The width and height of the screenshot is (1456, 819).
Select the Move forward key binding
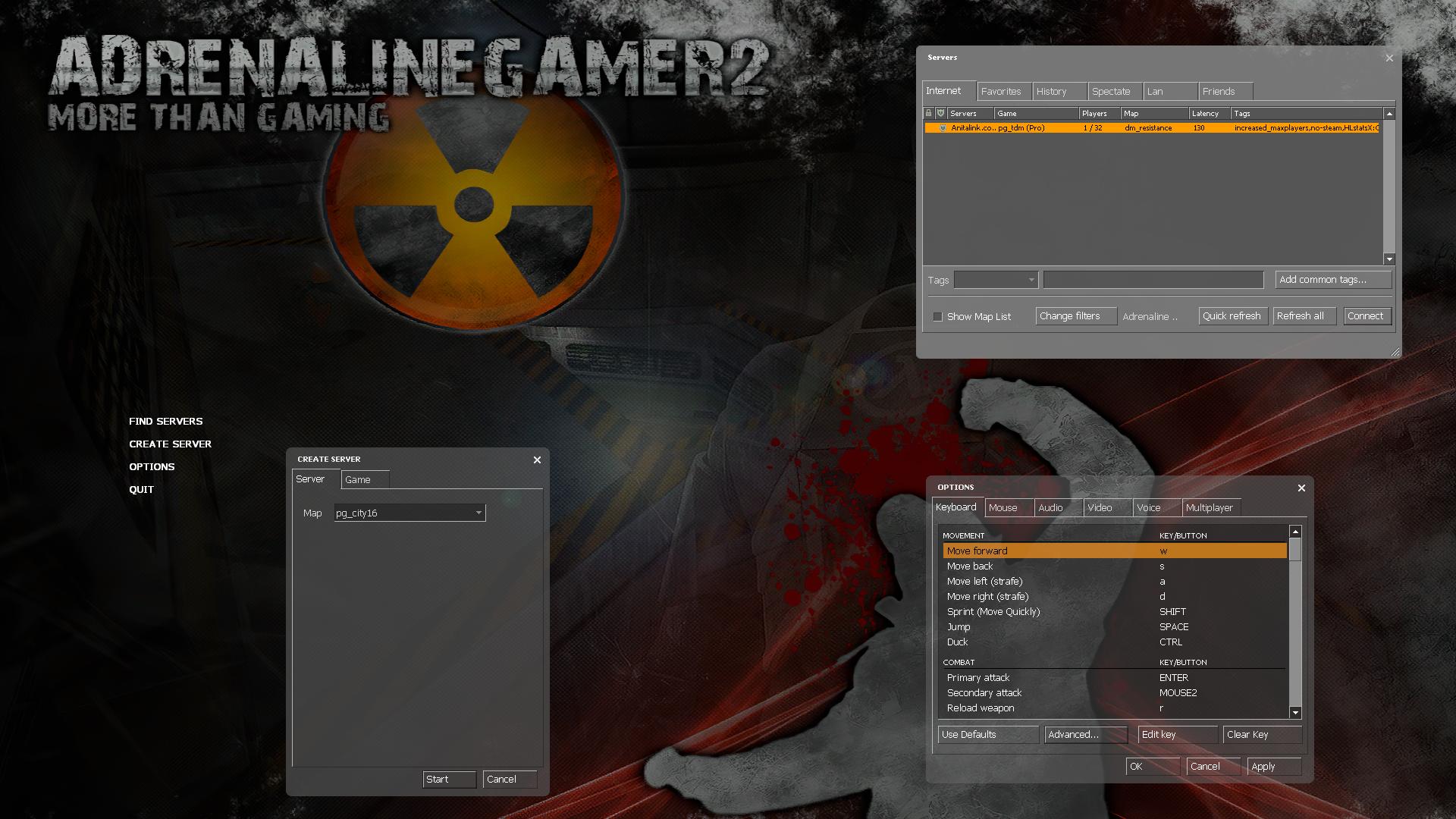(x=1115, y=551)
